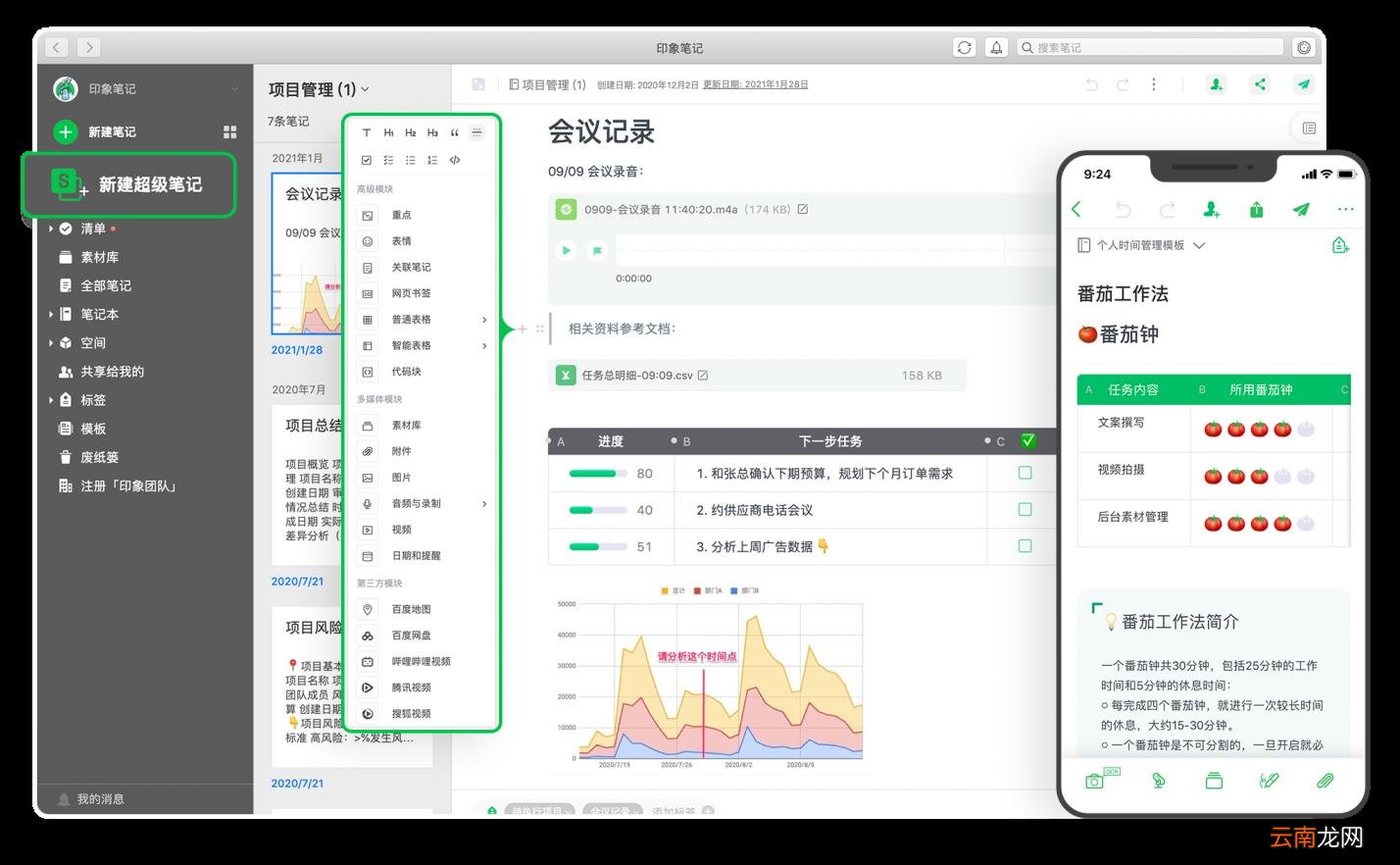Open the 项目管理 (1) notebook dropdown
This screenshot has width=1400, height=865.
coord(365,89)
